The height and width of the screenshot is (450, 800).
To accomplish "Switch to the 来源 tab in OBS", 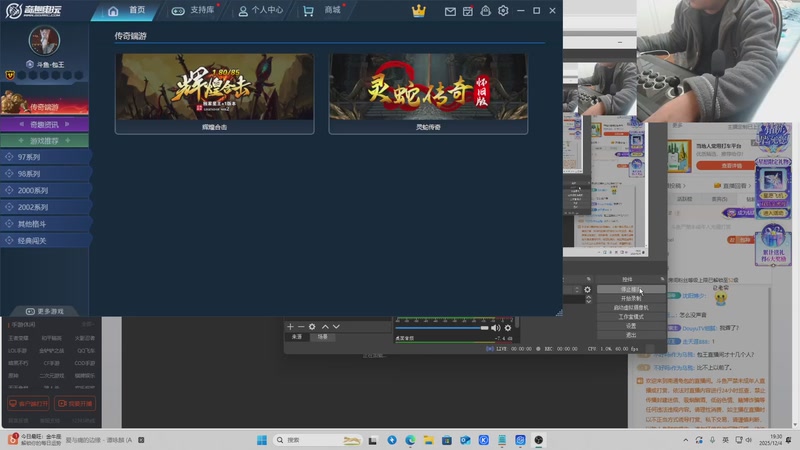I will [x=296, y=337].
